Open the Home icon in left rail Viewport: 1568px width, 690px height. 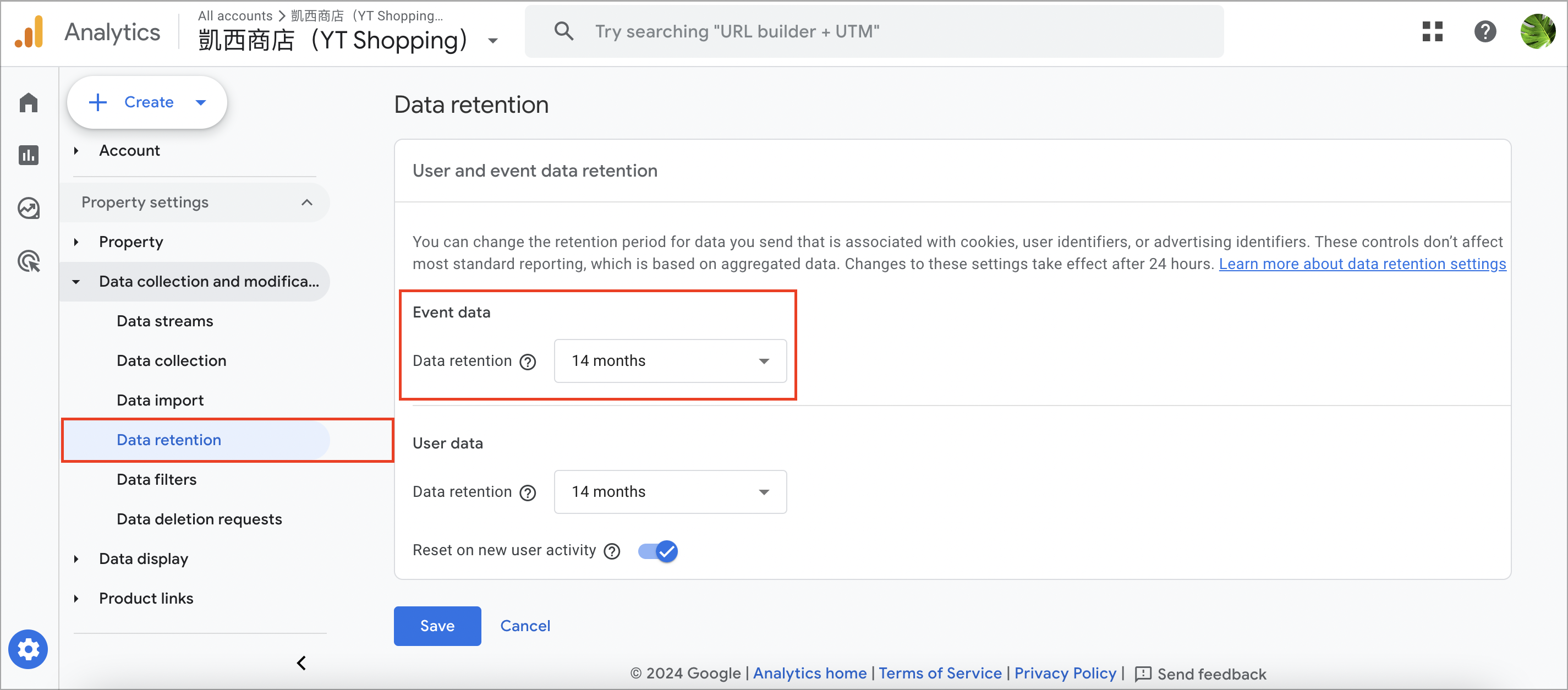(x=29, y=102)
